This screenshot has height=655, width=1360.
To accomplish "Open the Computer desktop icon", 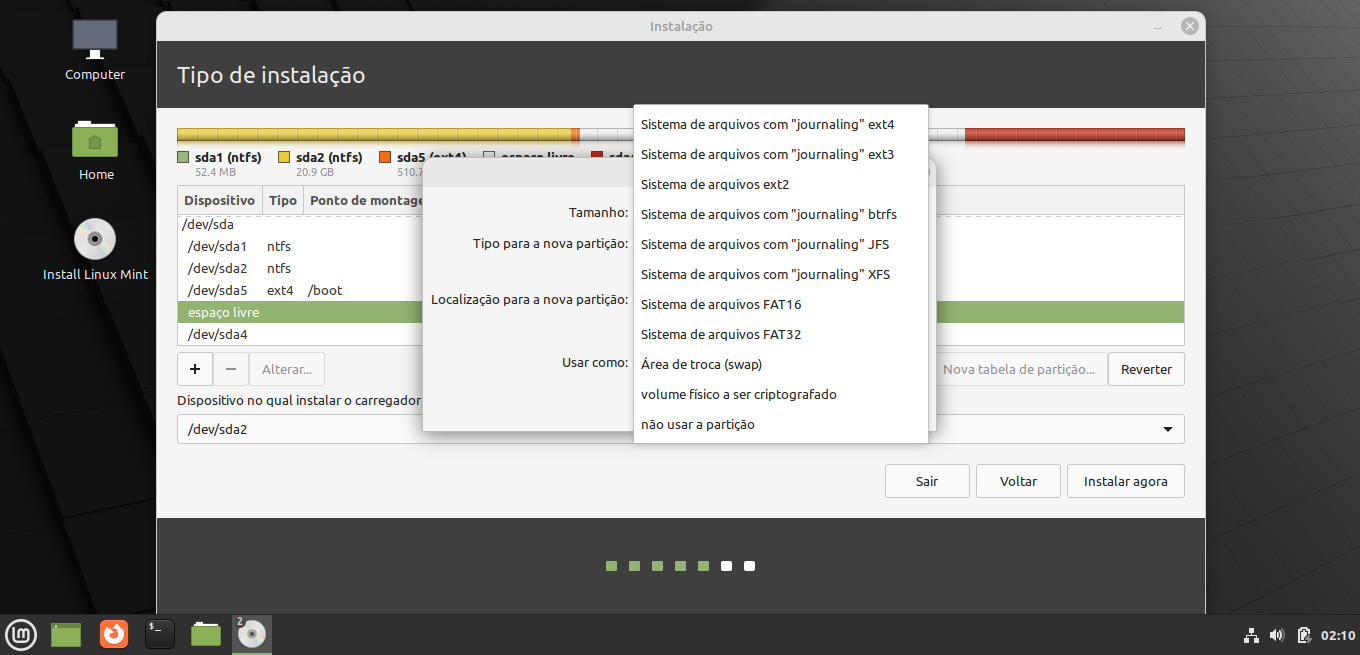I will (x=95, y=50).
